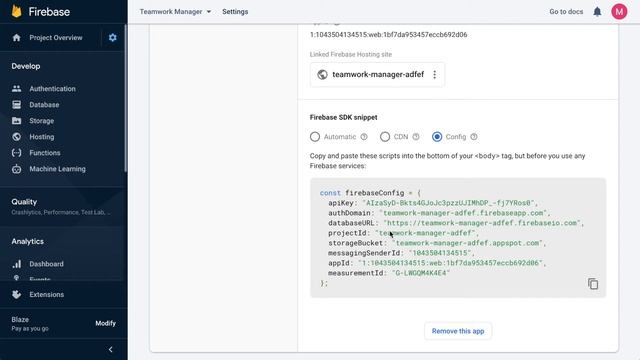Open teamwork-manager-adfef hosting site
640x360 pixels.
[378, 74]
